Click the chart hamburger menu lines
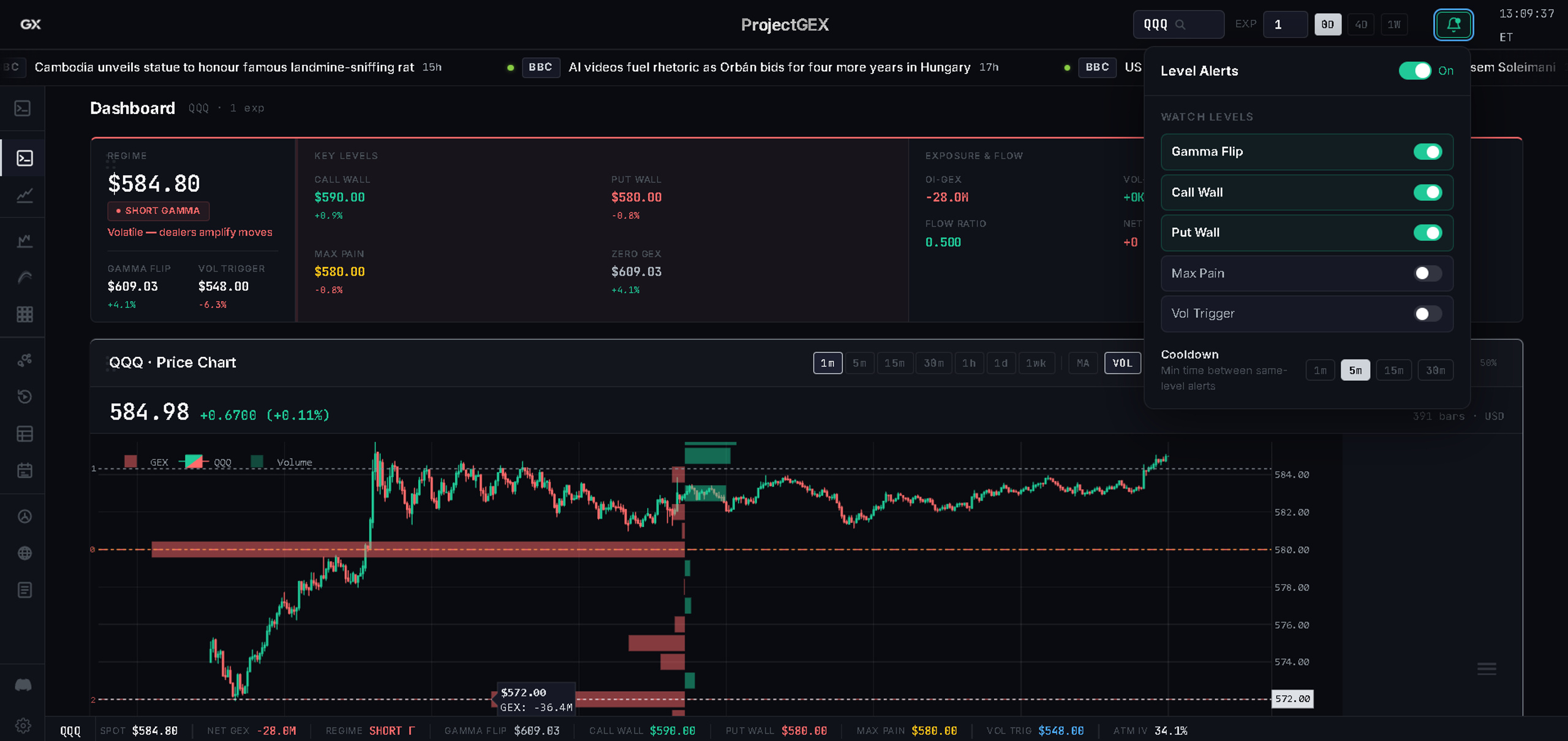The width and height of the screenshot is (1568, 741). click(x=1487, y=668)
